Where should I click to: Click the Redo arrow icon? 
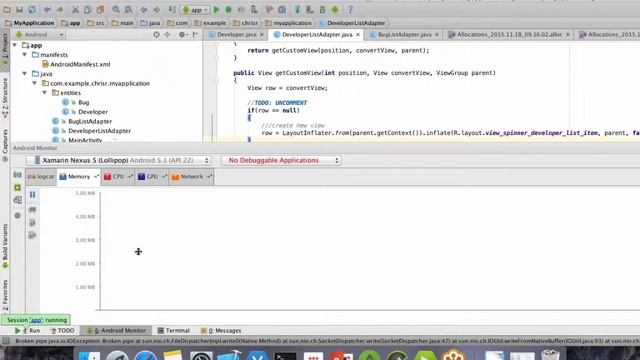tap(60, 9)
